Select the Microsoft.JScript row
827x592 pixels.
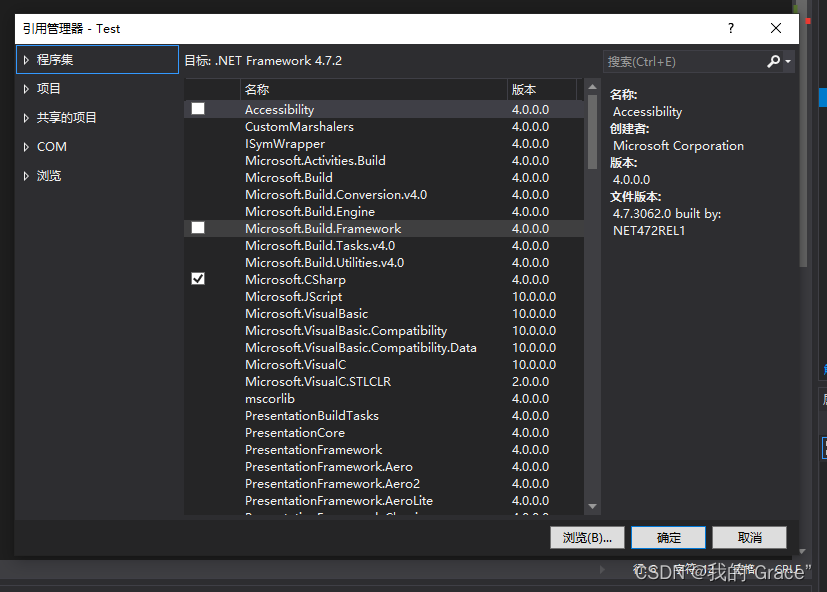click(384, 297)
